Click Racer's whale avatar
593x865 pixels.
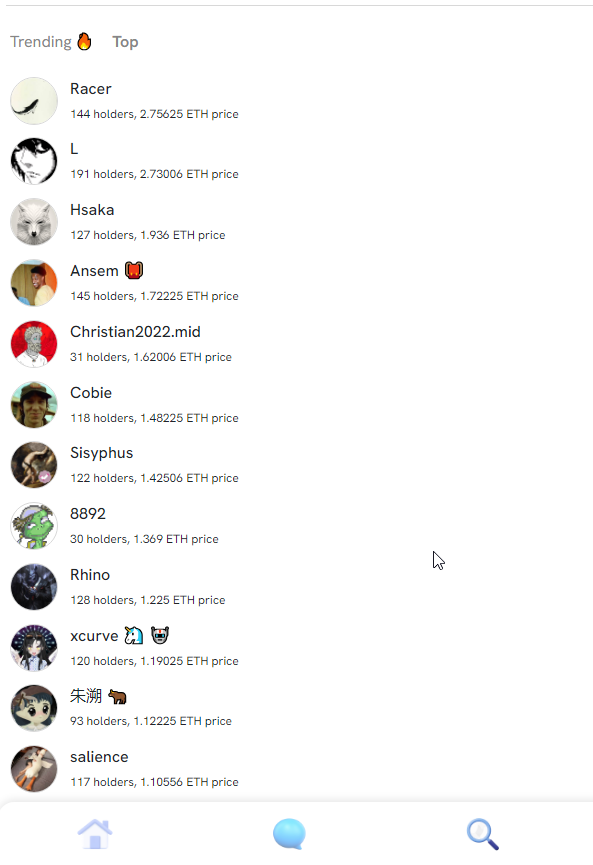(x=34, y=100)
